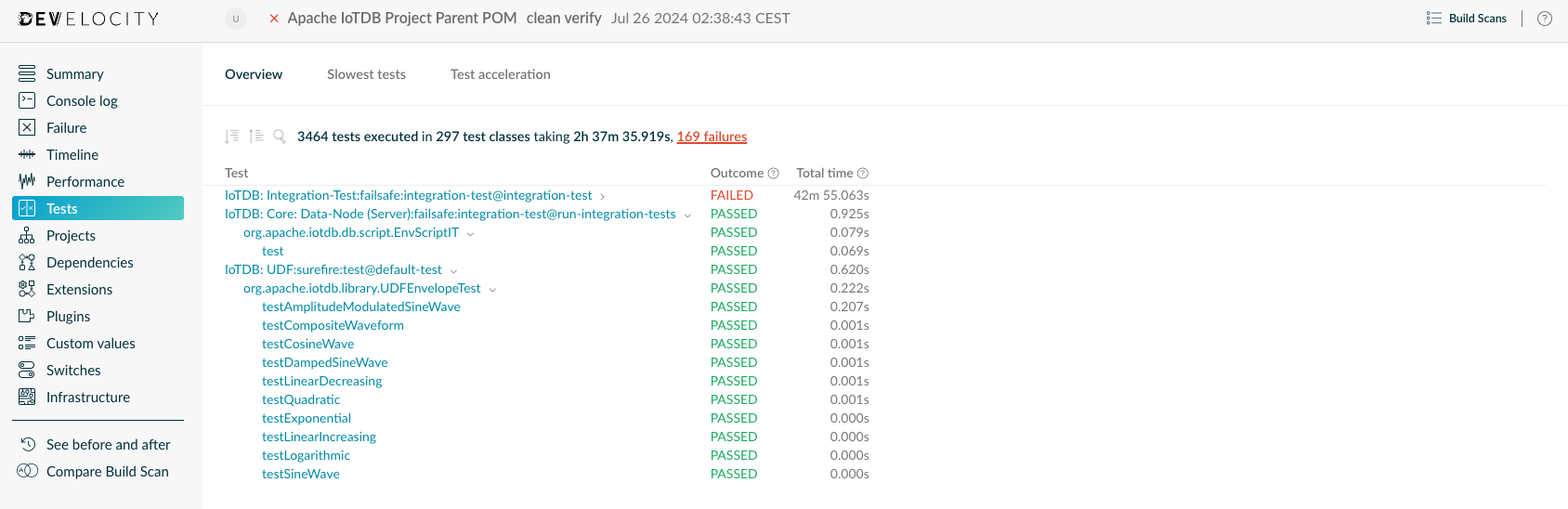Open the 169 failures link

click(x=712, y=137)
